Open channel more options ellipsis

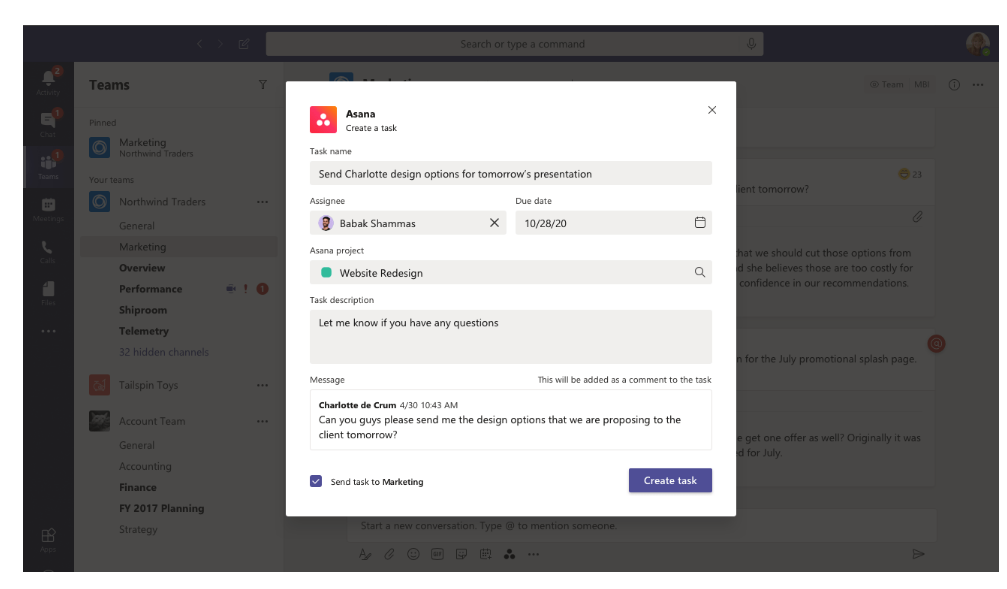pos(978,85)
